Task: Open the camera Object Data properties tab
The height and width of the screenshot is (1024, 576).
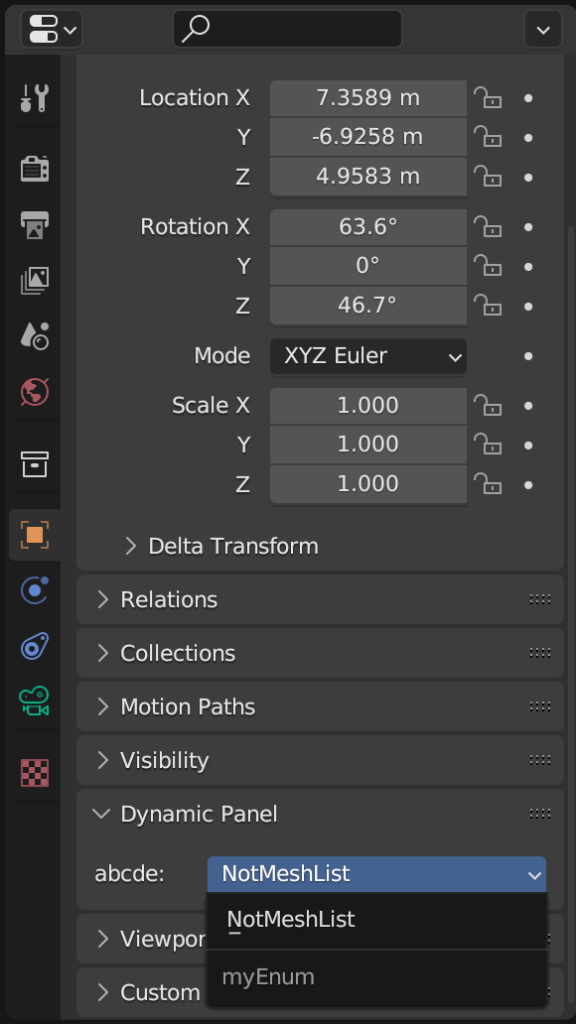Action: click(x=33, y=703)
